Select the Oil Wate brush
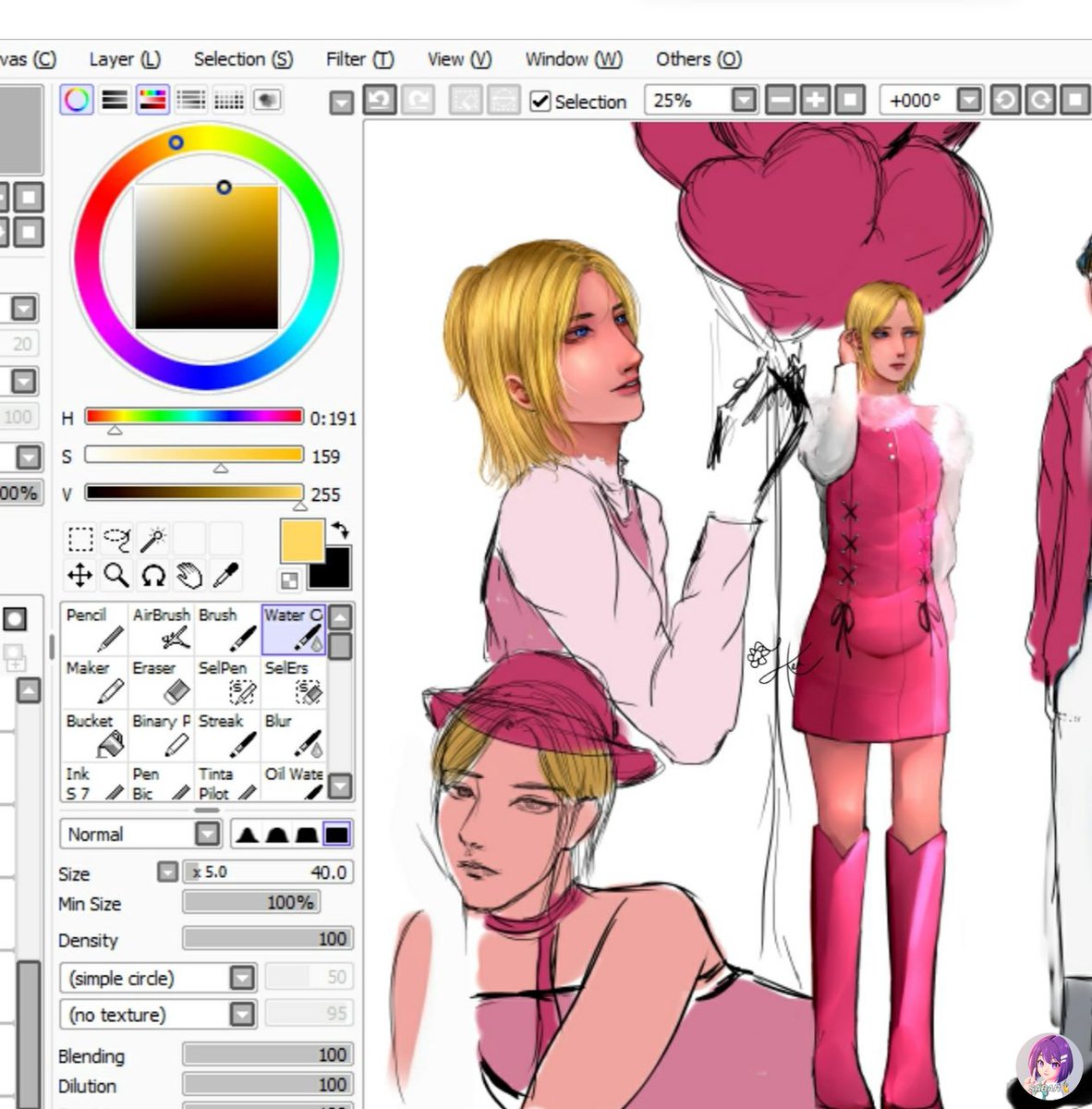Viewport: 1092px width, 1109px height. 294,782
